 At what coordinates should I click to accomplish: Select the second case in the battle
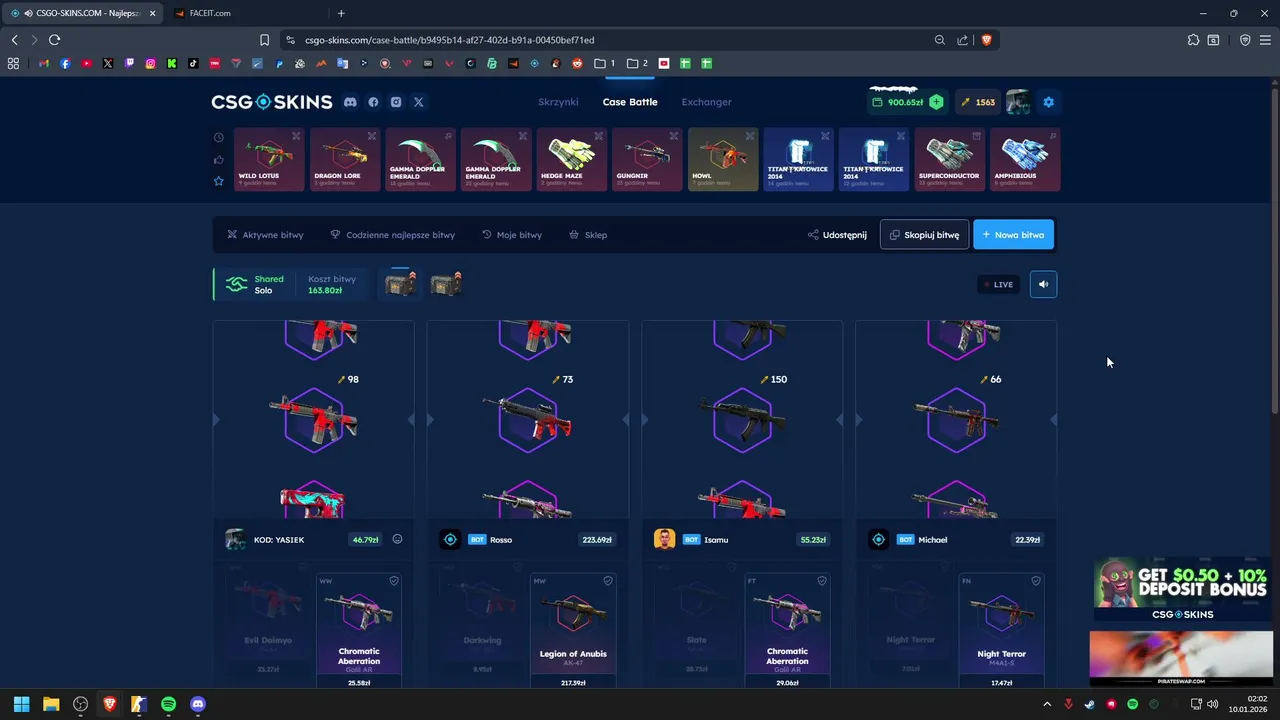446,284
